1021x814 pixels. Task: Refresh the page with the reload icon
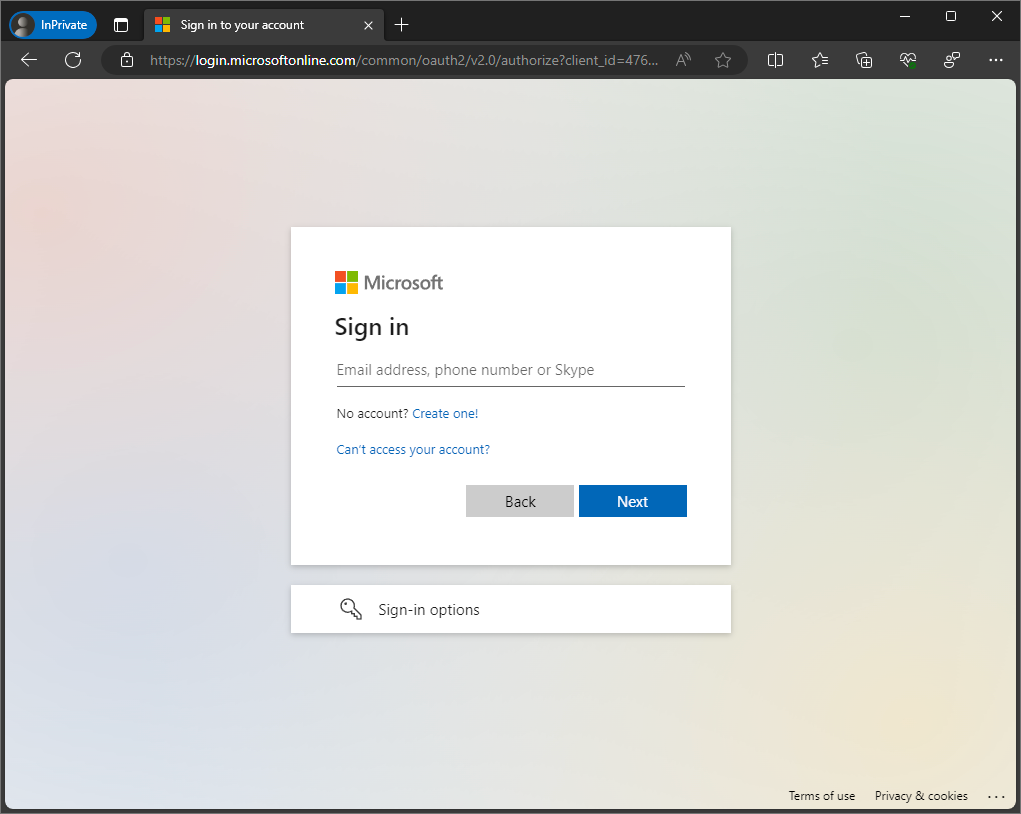click(x=73, y=60)
